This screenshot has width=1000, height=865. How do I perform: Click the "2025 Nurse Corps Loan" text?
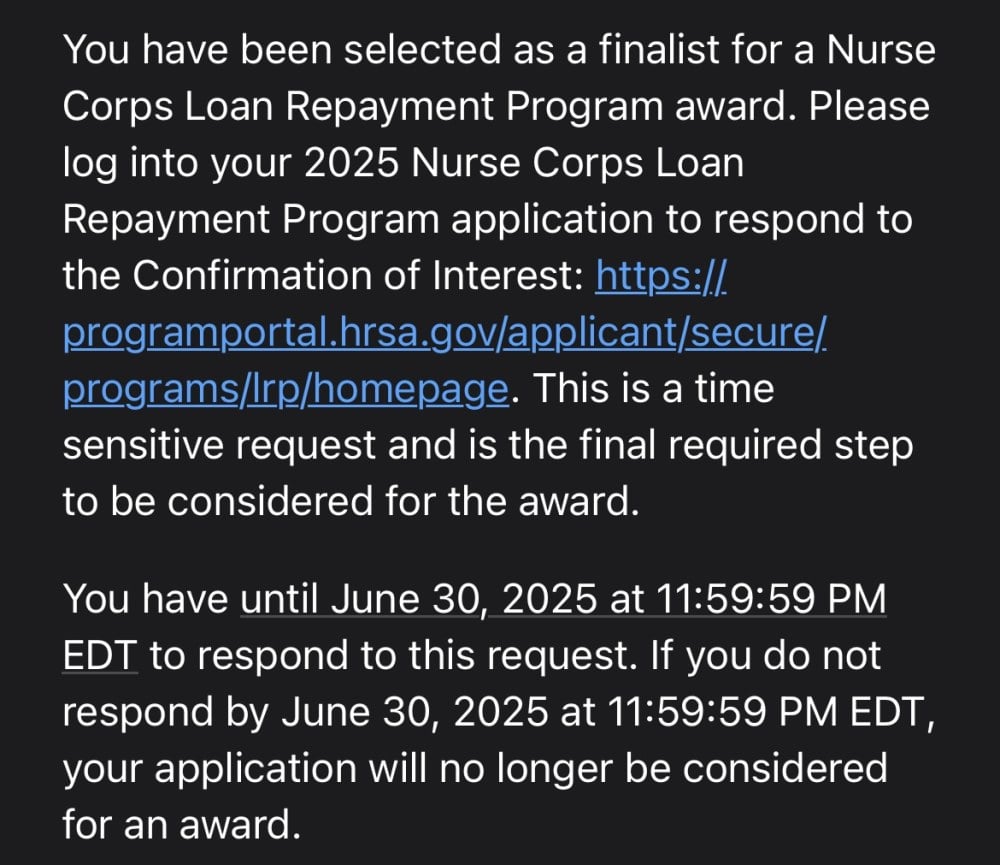[524, 163]
